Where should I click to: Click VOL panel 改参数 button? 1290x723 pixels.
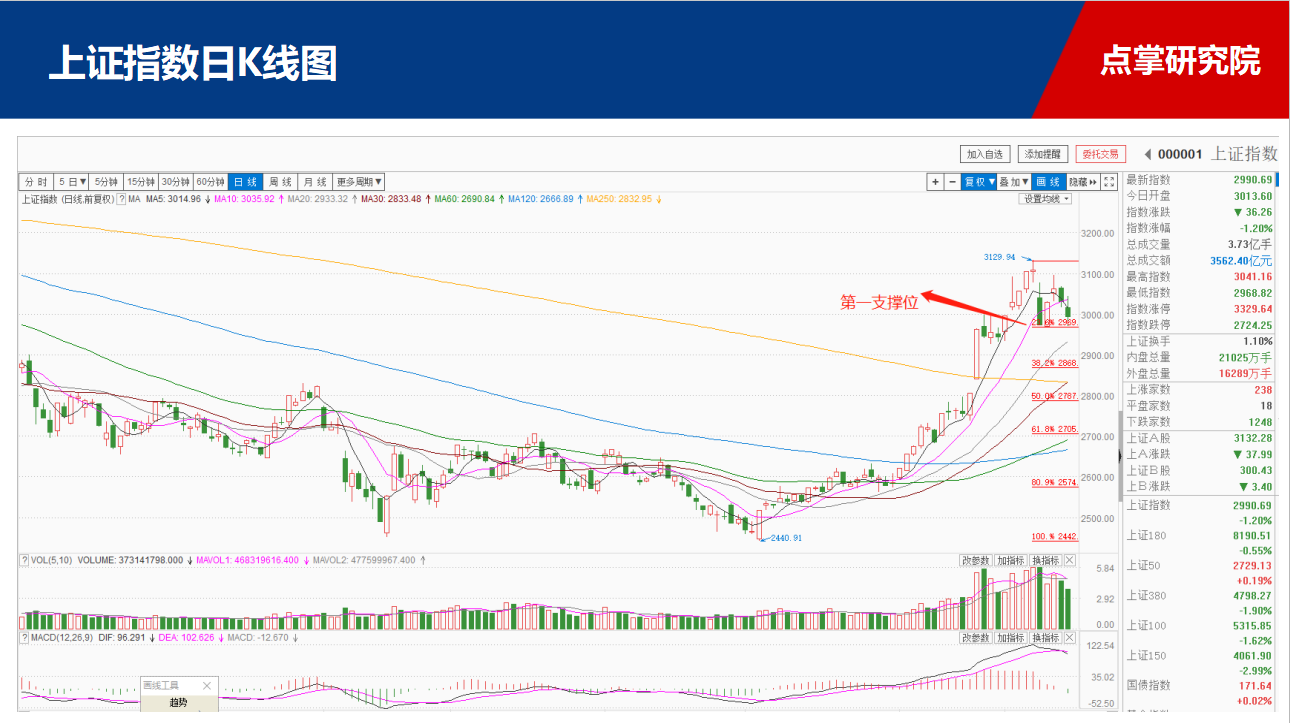point(975,560)
